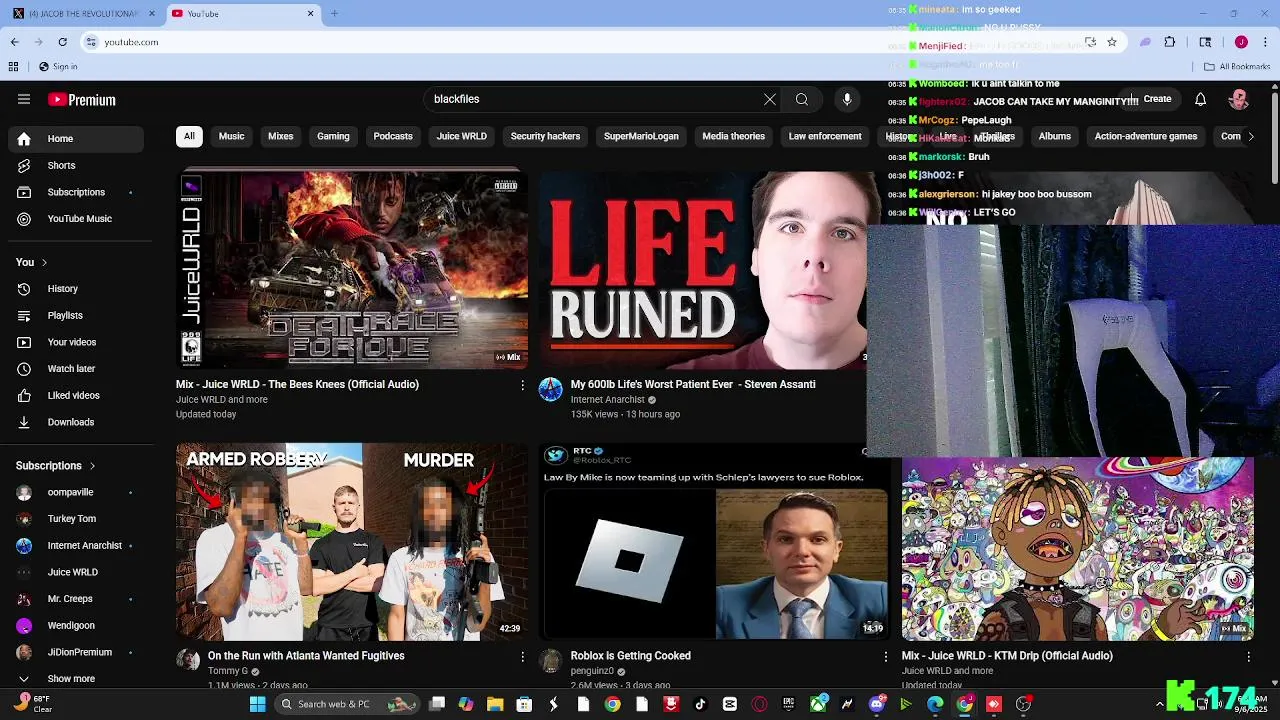Select the Mixes filter chip
Screen dimensions: 1280x720
coord(280,136)
